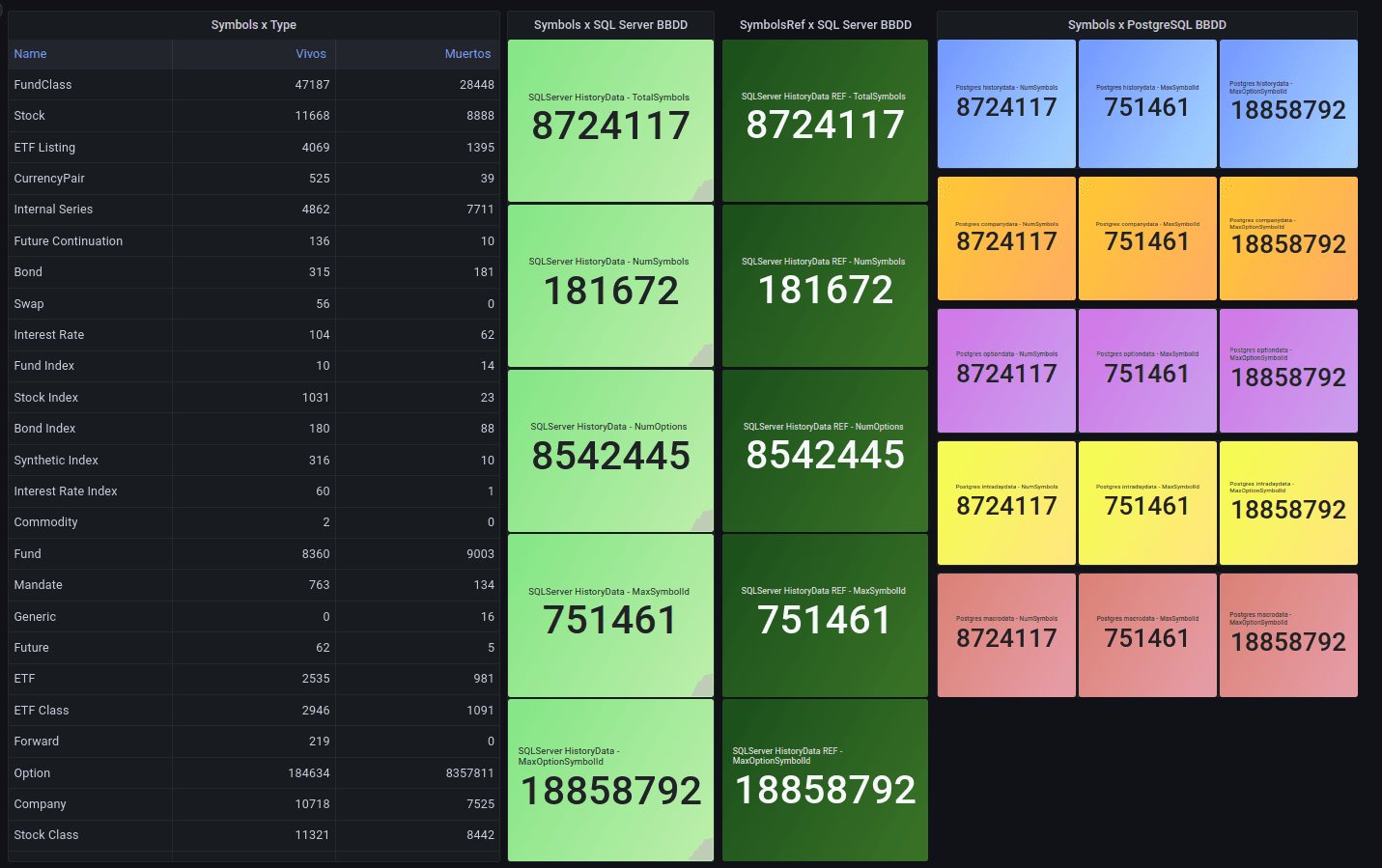The image size is (1382, 868).
Task: Select the SQLServer HistoryData REF NumOptions dark green stat
Action: click(x=825, y=451)
